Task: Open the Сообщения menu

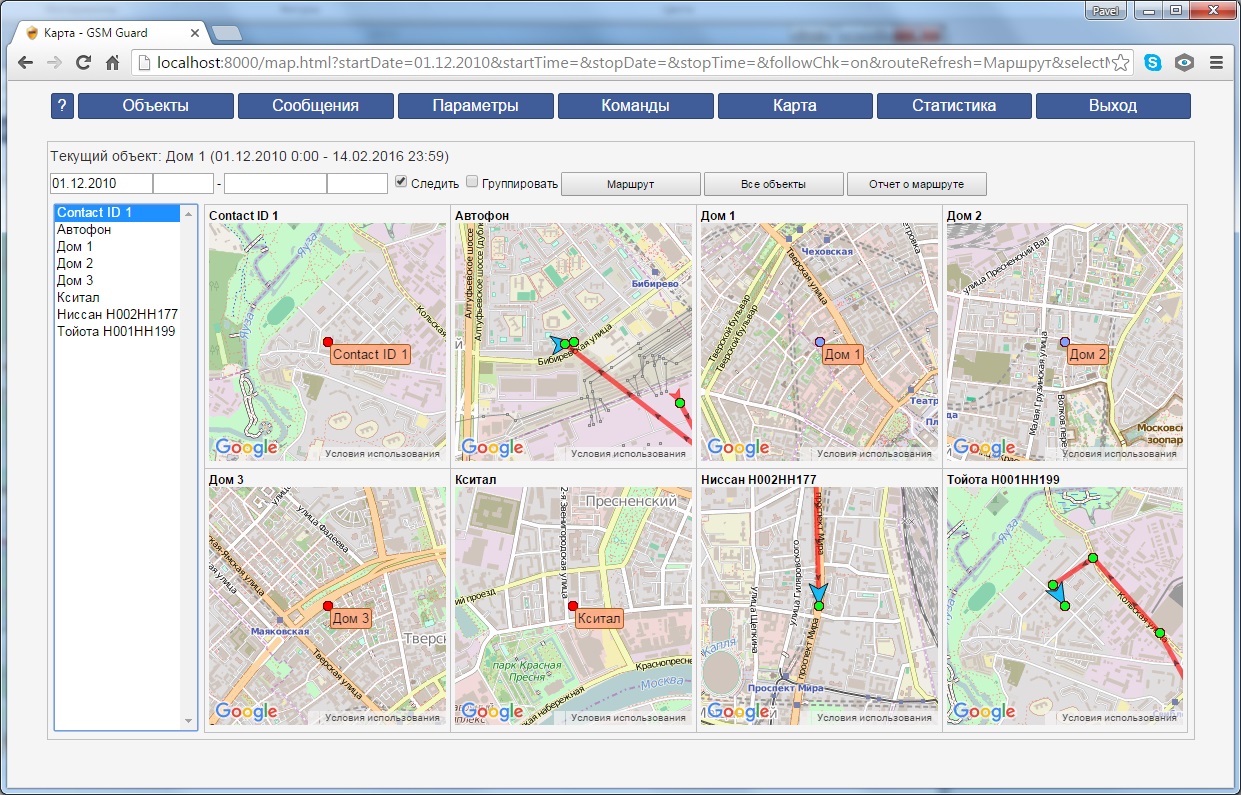Action: (315, 106)
